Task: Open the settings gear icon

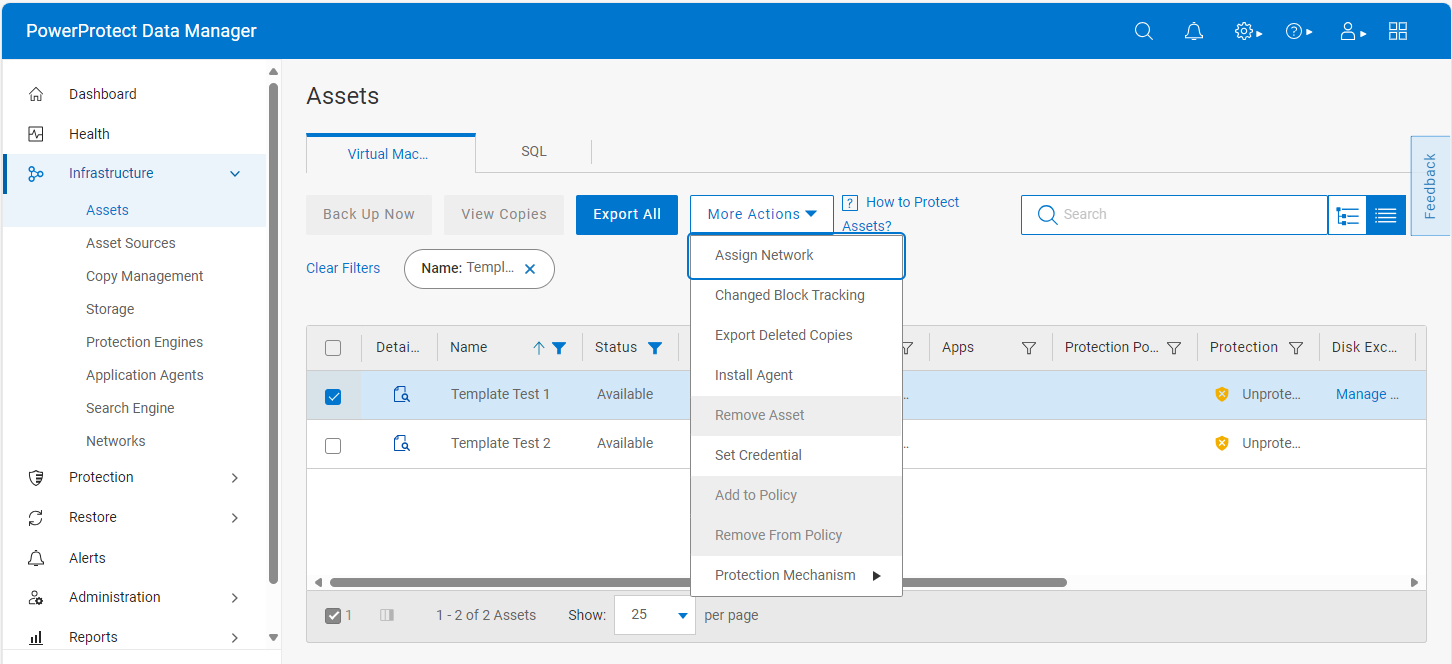Action: pyautogui.click(x=1243, y=30)
